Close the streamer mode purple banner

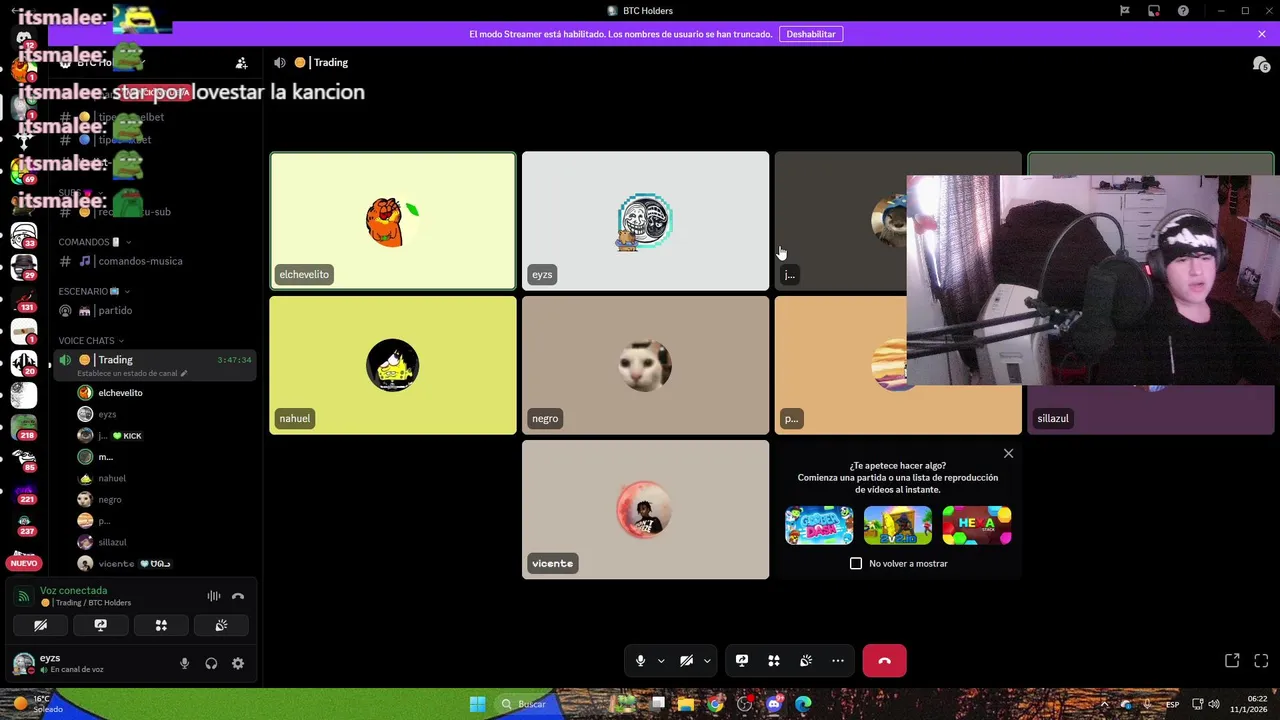tap(1262, 34)
